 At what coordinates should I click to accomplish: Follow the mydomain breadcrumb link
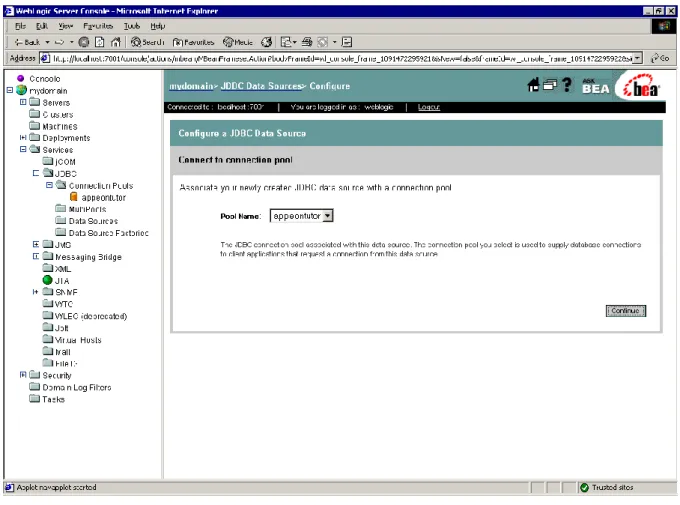point(191,86)
